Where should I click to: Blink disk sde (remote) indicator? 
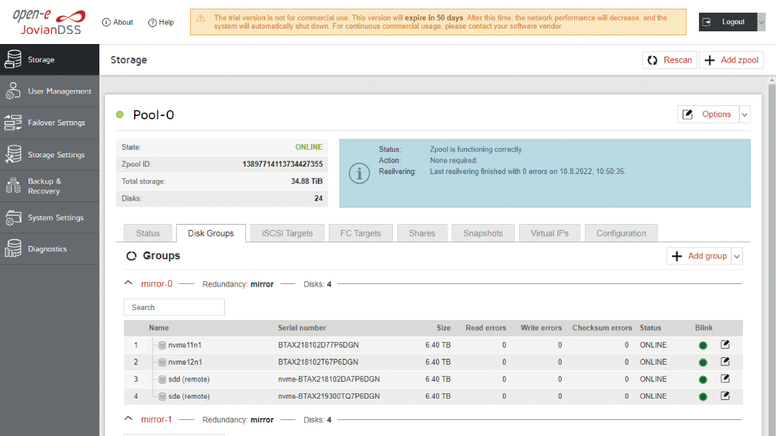pyautogui.click(x=703, y=397)
